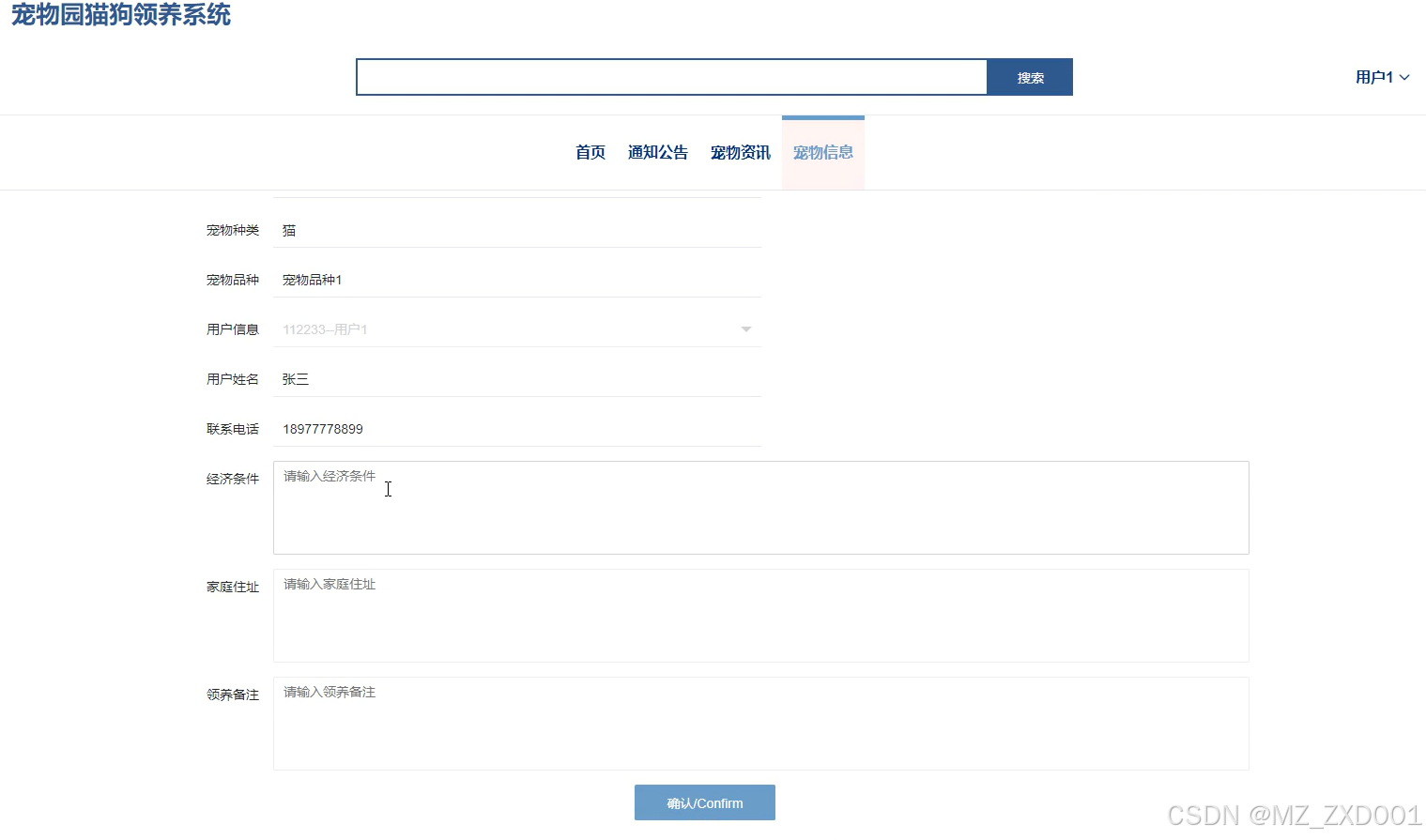This screenshot has width=1426, height=840.
Task: Click the 用户信息 label
Action: [233, 329]
